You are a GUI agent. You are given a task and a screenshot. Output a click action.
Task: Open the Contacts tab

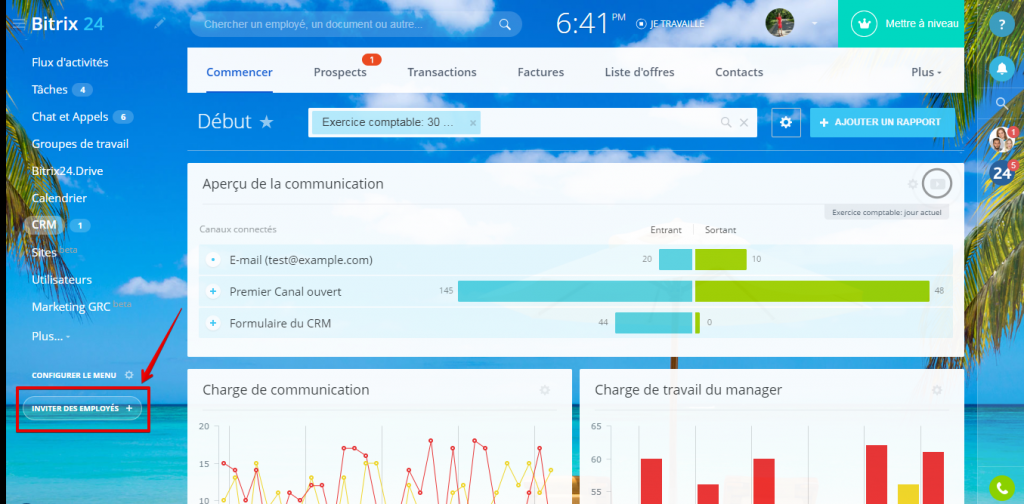click(739, 72)
